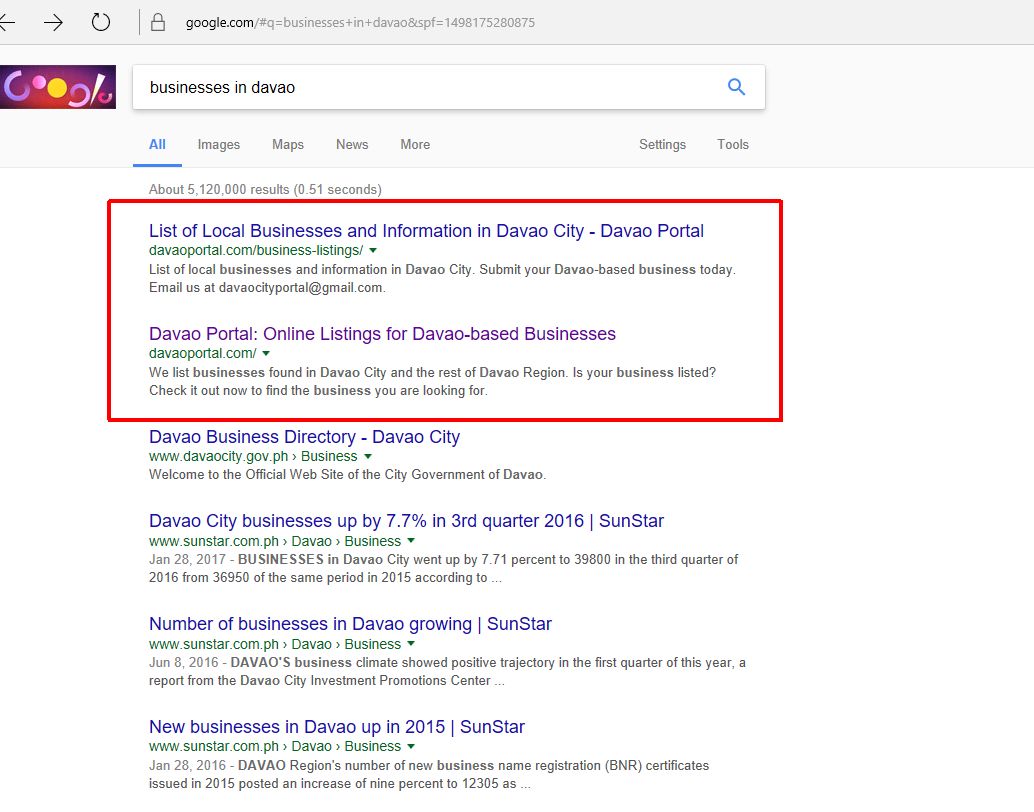
Task: Open 'Davao City businesses up by 7.7%' article
Action: point(406,520)
